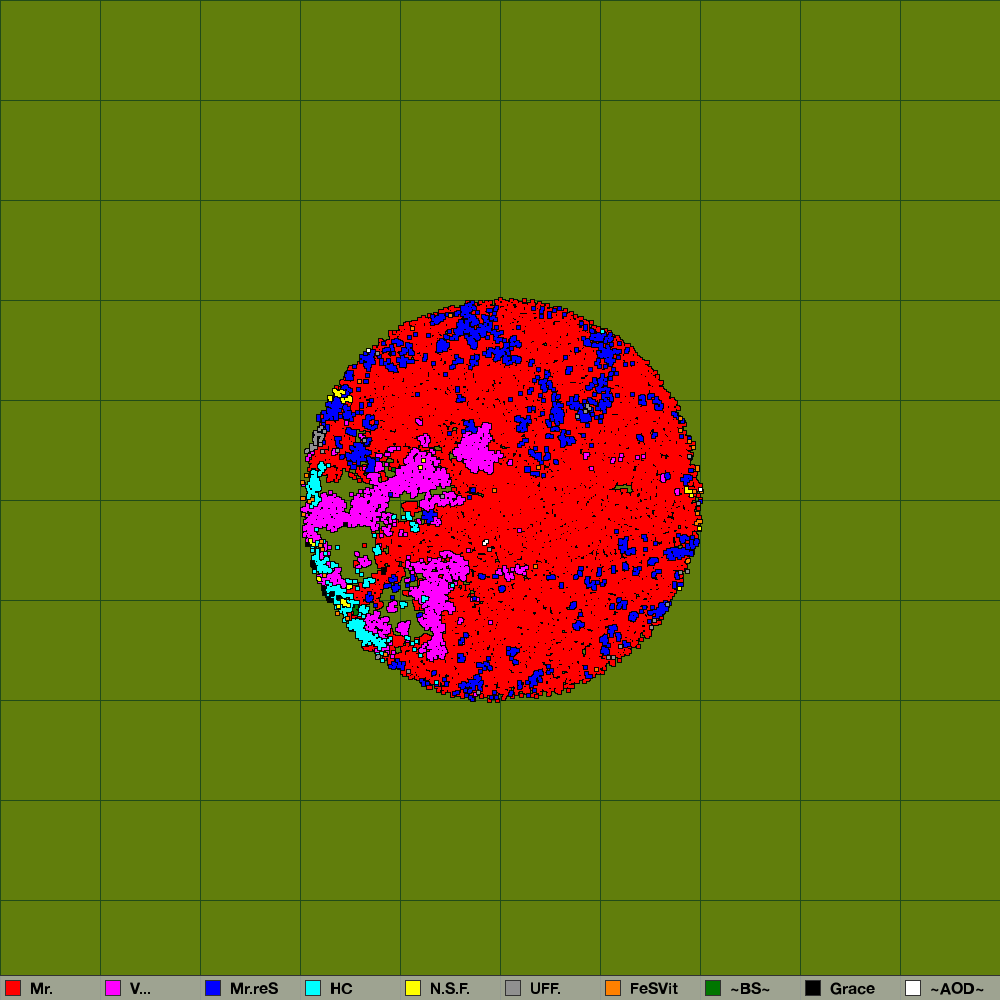1000x1000 pixels.
Task: Click the gray UFF. legend swatch
Action: [513, 988]
